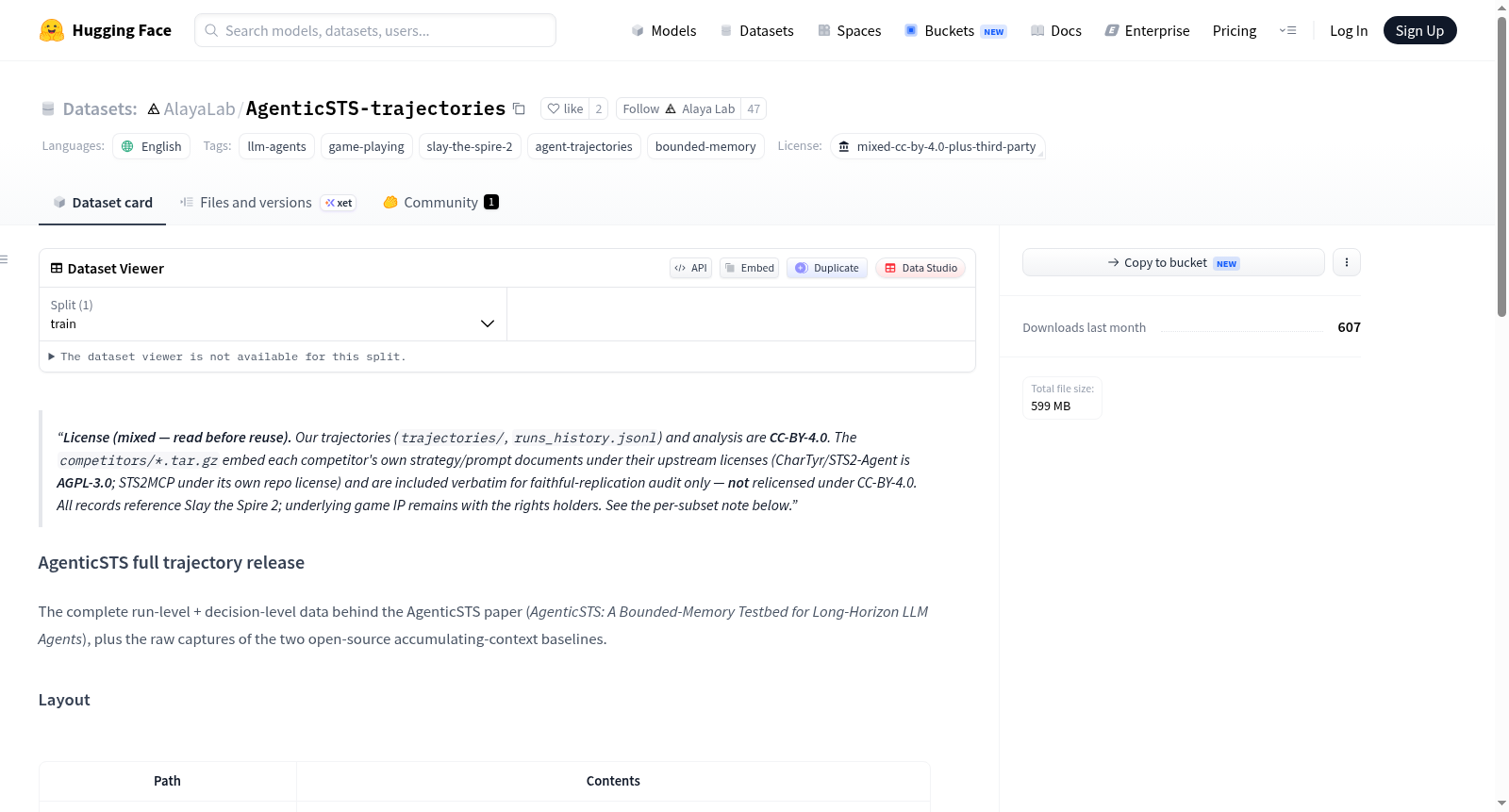Screen dimensions: 1509x812
Task: View the 47 followers count
Action: [754, 108]
